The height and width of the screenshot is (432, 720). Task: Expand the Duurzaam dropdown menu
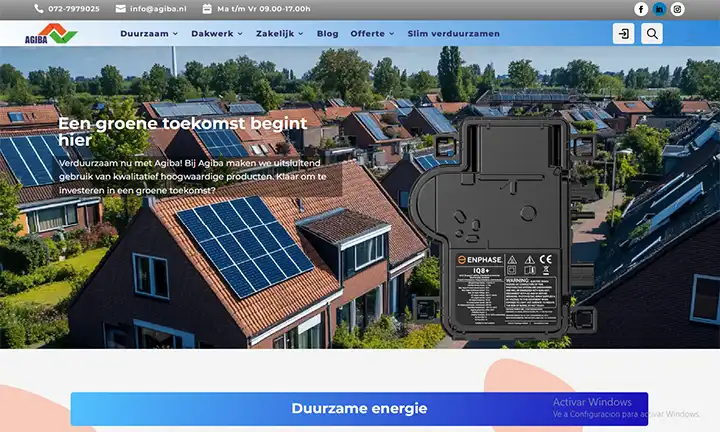149,34
